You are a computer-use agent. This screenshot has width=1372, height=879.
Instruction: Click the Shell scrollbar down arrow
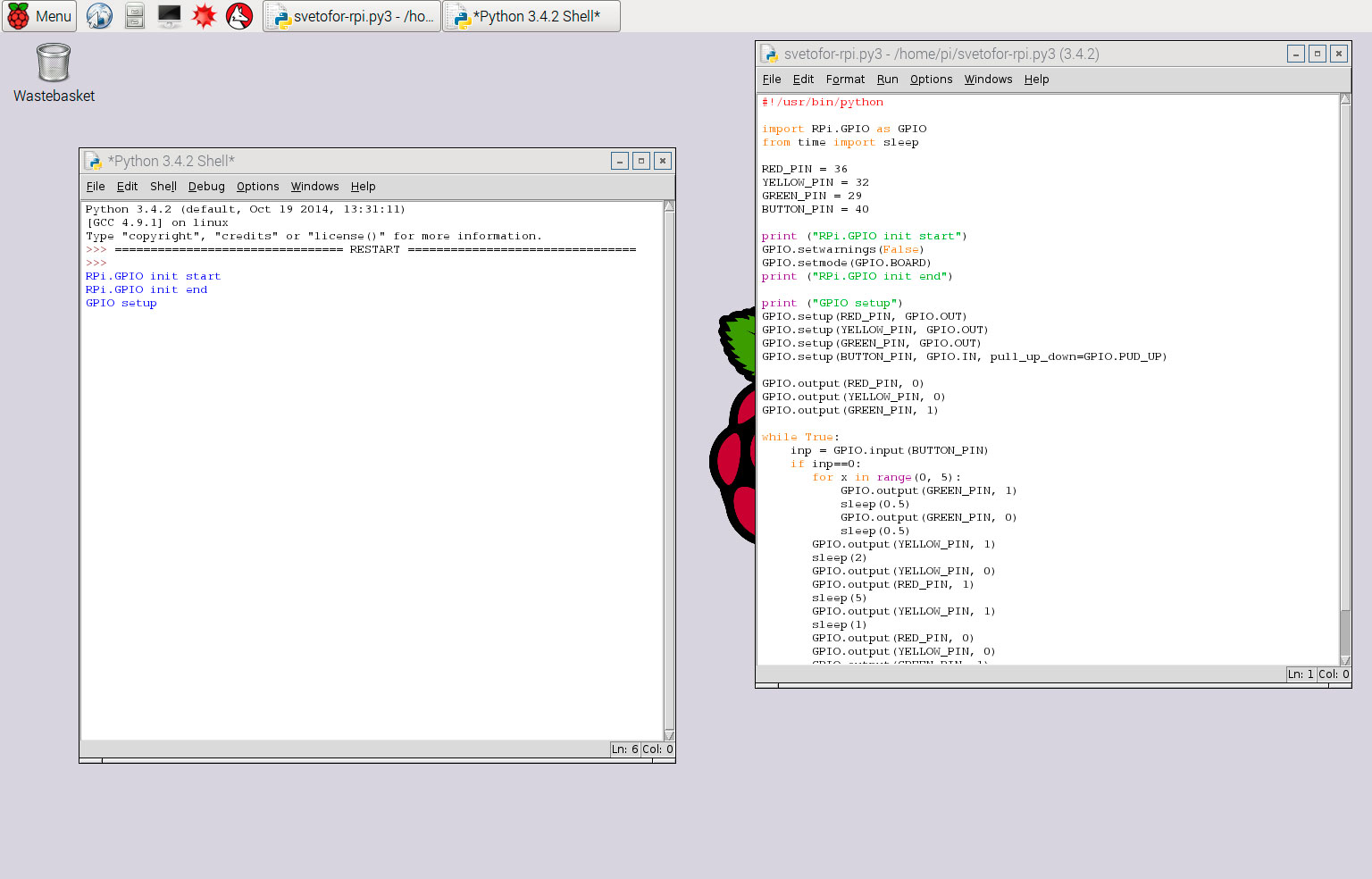point(669,734)
